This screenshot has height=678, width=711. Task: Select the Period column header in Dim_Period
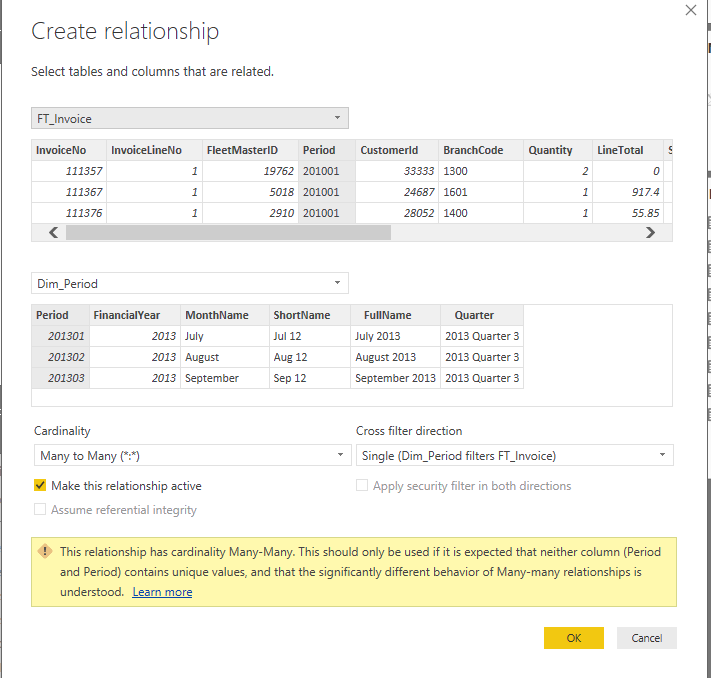pyautogui.click(x=60, y=315)
